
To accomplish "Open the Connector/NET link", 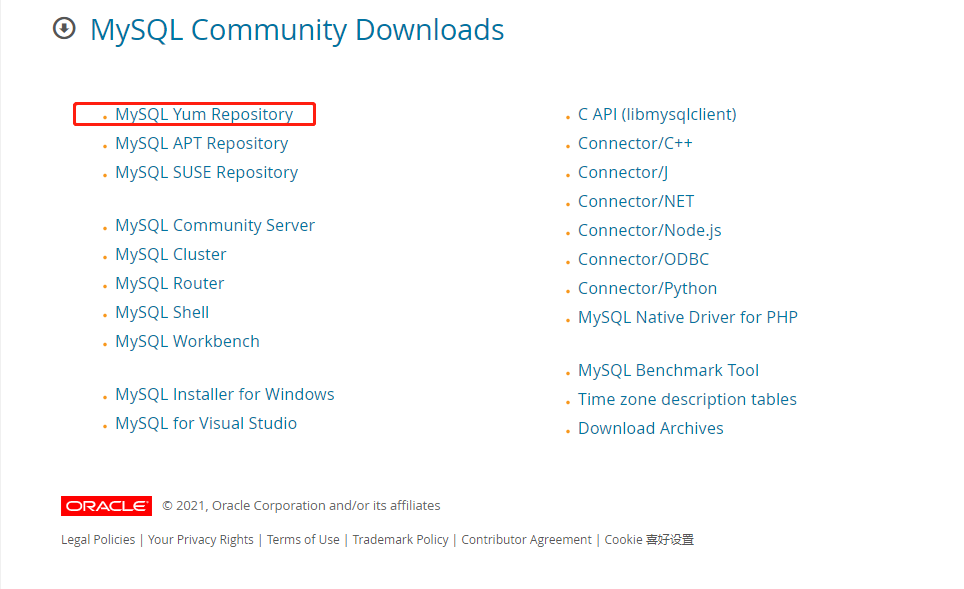I will pyautogui.click(x=636, y=201).
